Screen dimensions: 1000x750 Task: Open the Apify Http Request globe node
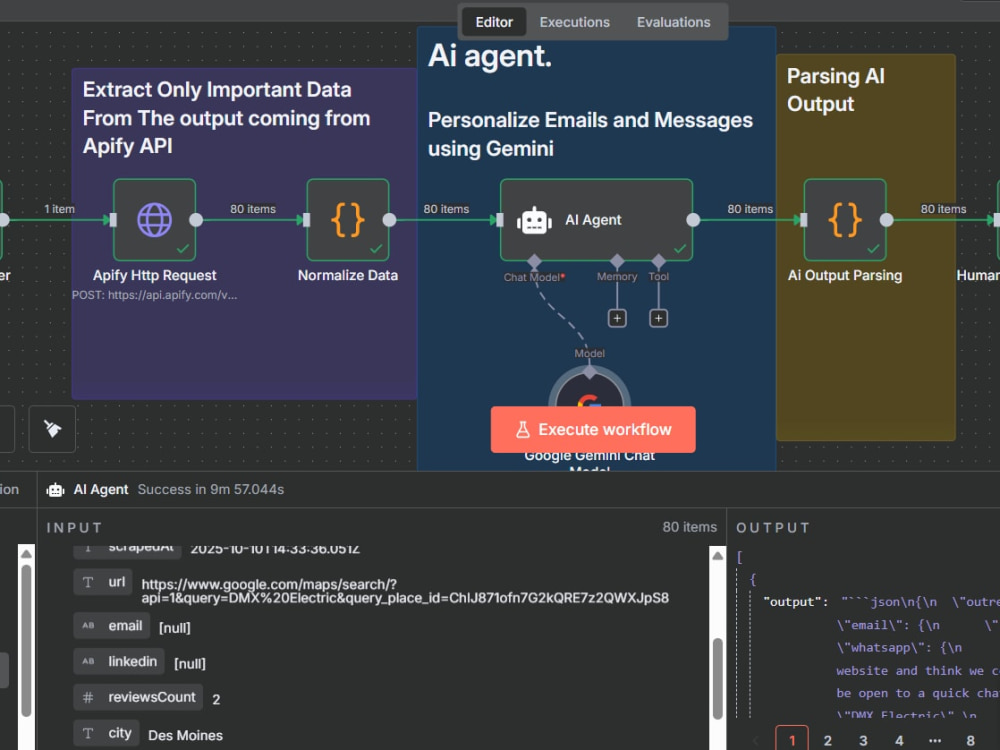[x=154, y=220]
